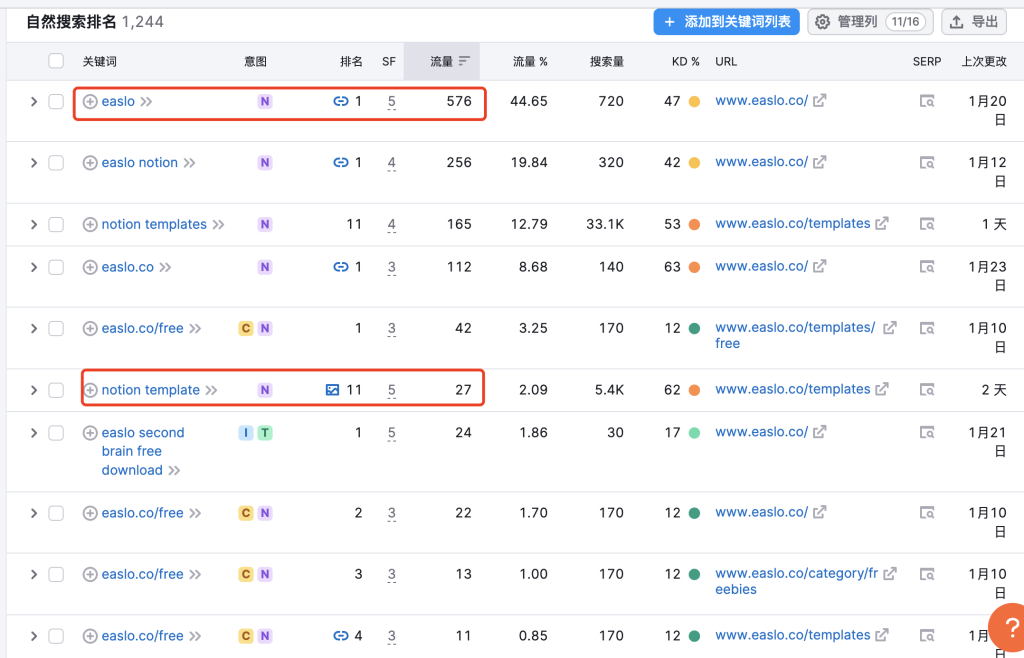Click the 1,244 organic ranking count
The height and width of the screenshot is (658, 1024).
pos(142,22)
